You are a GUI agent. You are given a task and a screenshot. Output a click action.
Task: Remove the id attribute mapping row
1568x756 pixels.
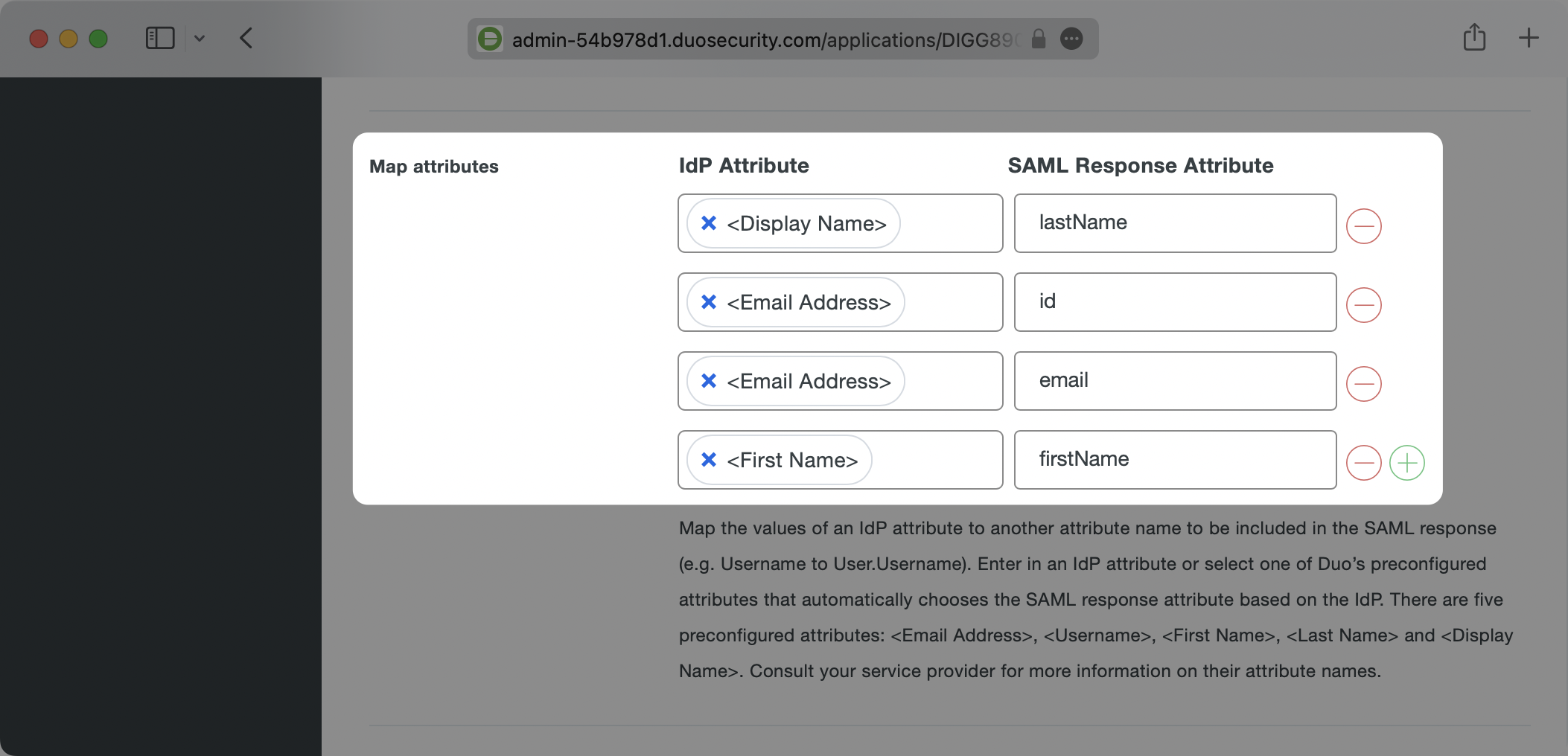[1363, 305]
